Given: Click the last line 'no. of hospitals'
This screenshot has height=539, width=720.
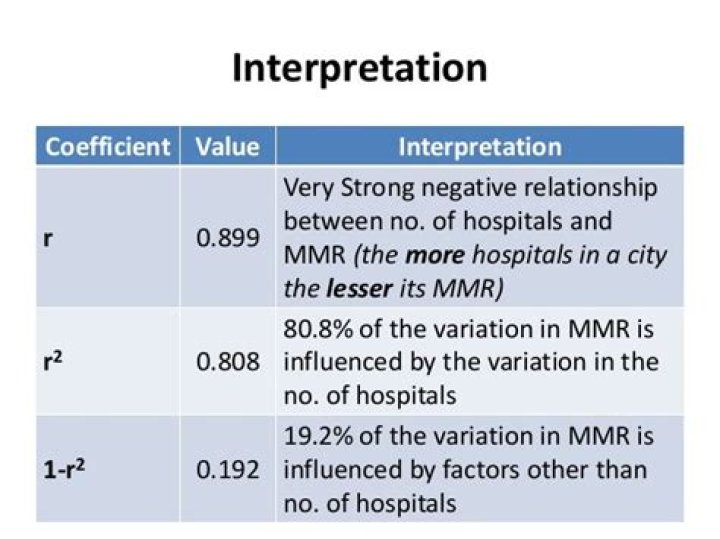Looking at the screenshot, I should tap(370, 504).
